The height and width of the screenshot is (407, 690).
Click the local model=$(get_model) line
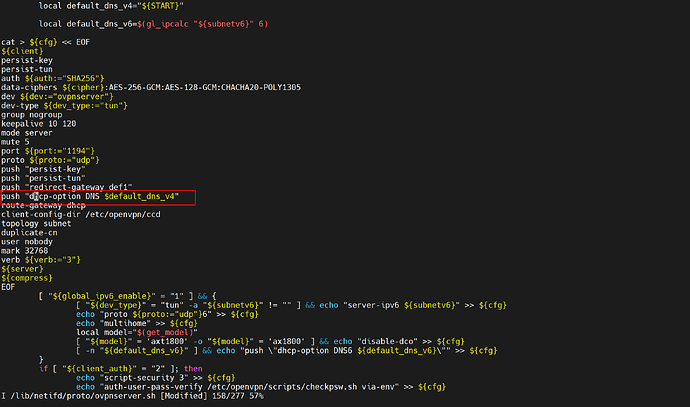(x=130, y=332)
